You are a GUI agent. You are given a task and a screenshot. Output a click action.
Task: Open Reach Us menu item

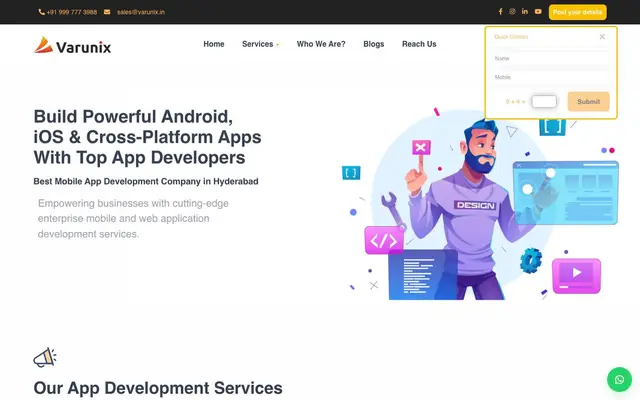point(419,44)
